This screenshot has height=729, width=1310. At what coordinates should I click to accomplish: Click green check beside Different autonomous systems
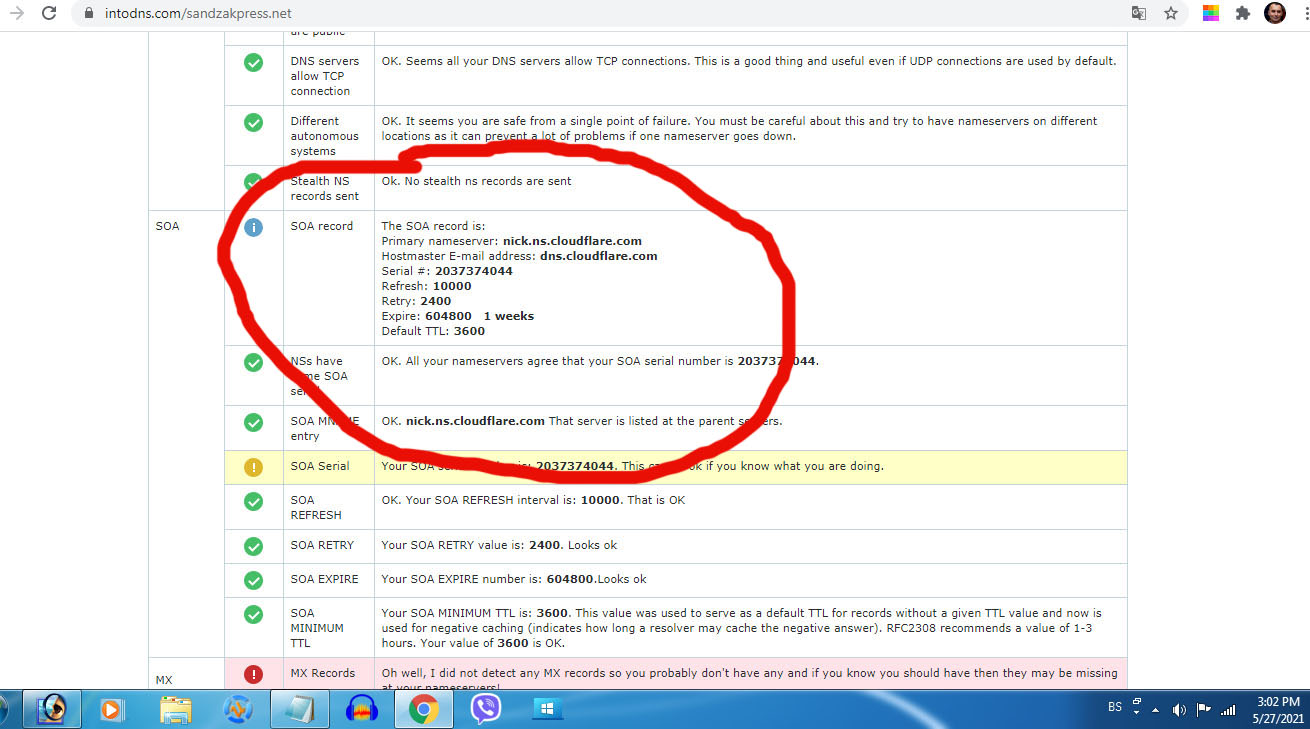[254, 123]
